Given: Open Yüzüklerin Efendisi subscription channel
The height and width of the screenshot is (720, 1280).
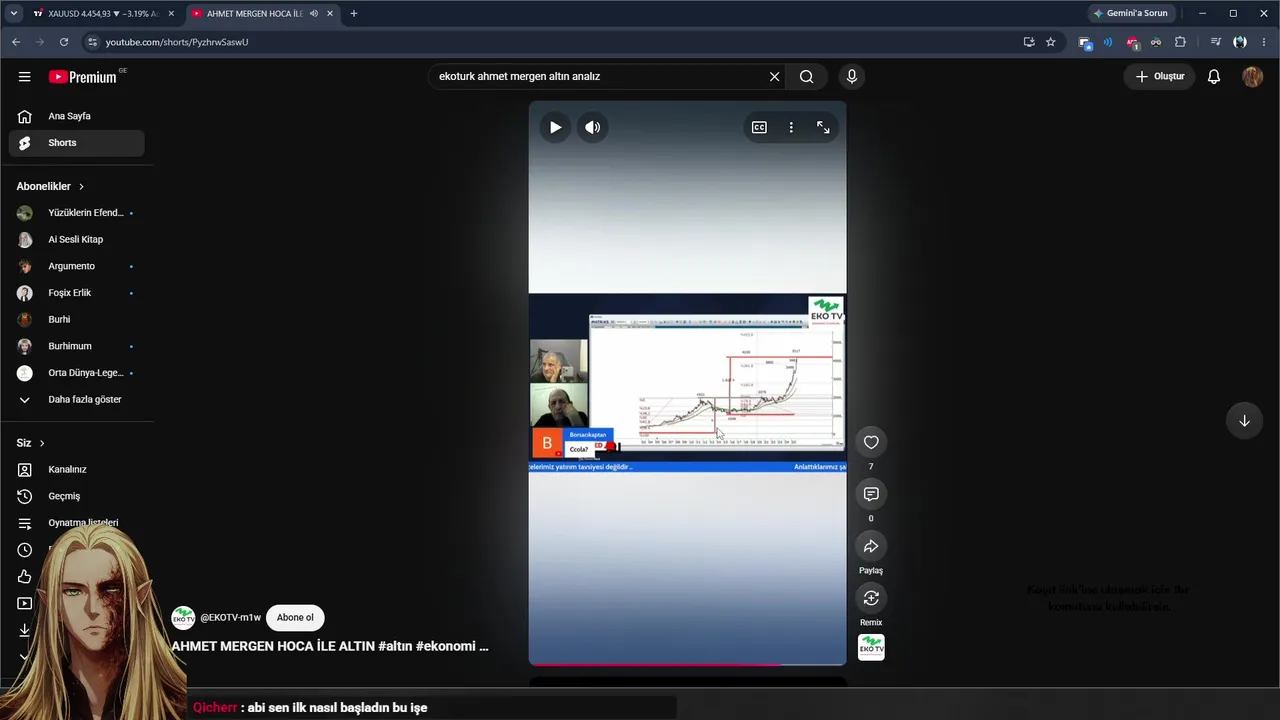Looking at the screenshot, I should (x=76, y=213).
